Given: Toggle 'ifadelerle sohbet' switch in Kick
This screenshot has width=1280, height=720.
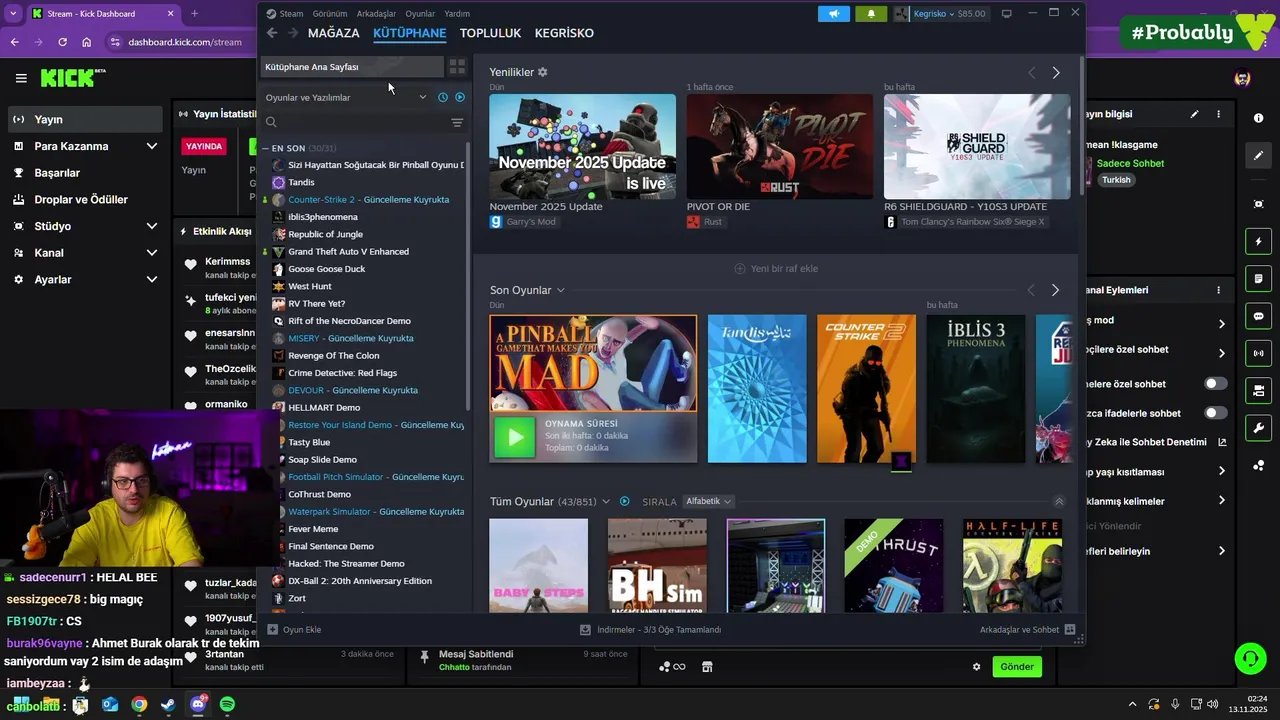Looking at the screenshot, I should [x=1216, y=412].
